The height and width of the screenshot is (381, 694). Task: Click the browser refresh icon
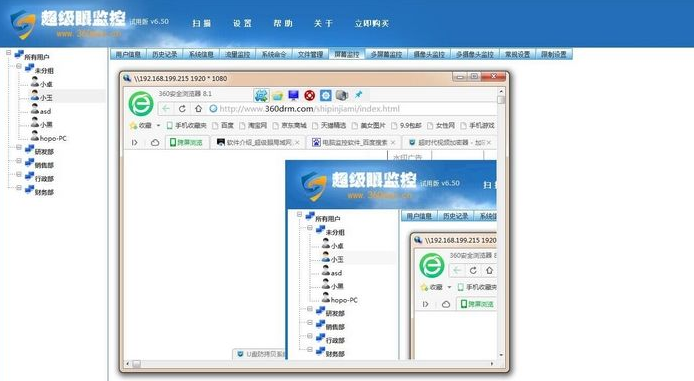[x=182, y=108]
